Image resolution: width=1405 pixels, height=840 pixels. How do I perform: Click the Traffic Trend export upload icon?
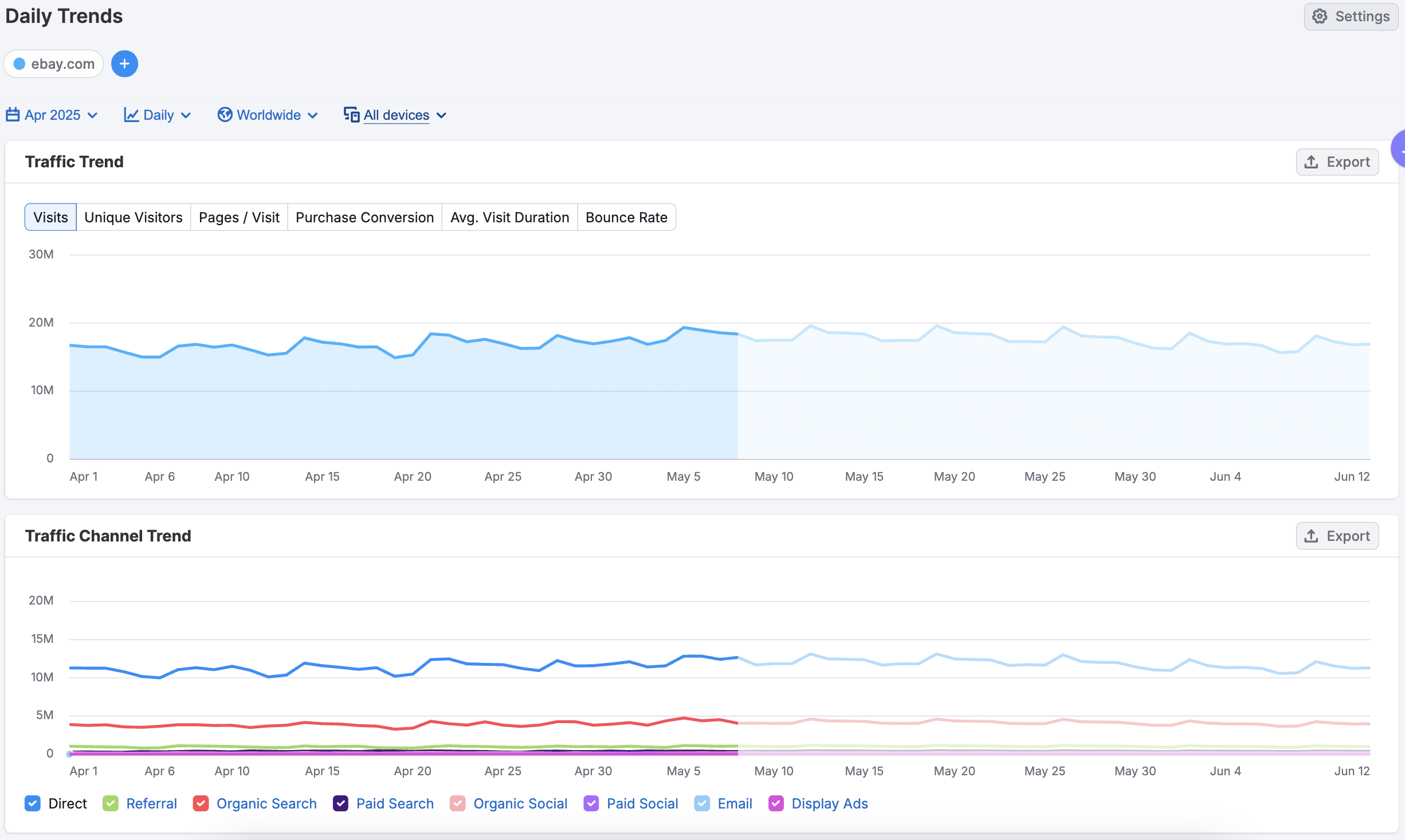(x=1311, y=162)
